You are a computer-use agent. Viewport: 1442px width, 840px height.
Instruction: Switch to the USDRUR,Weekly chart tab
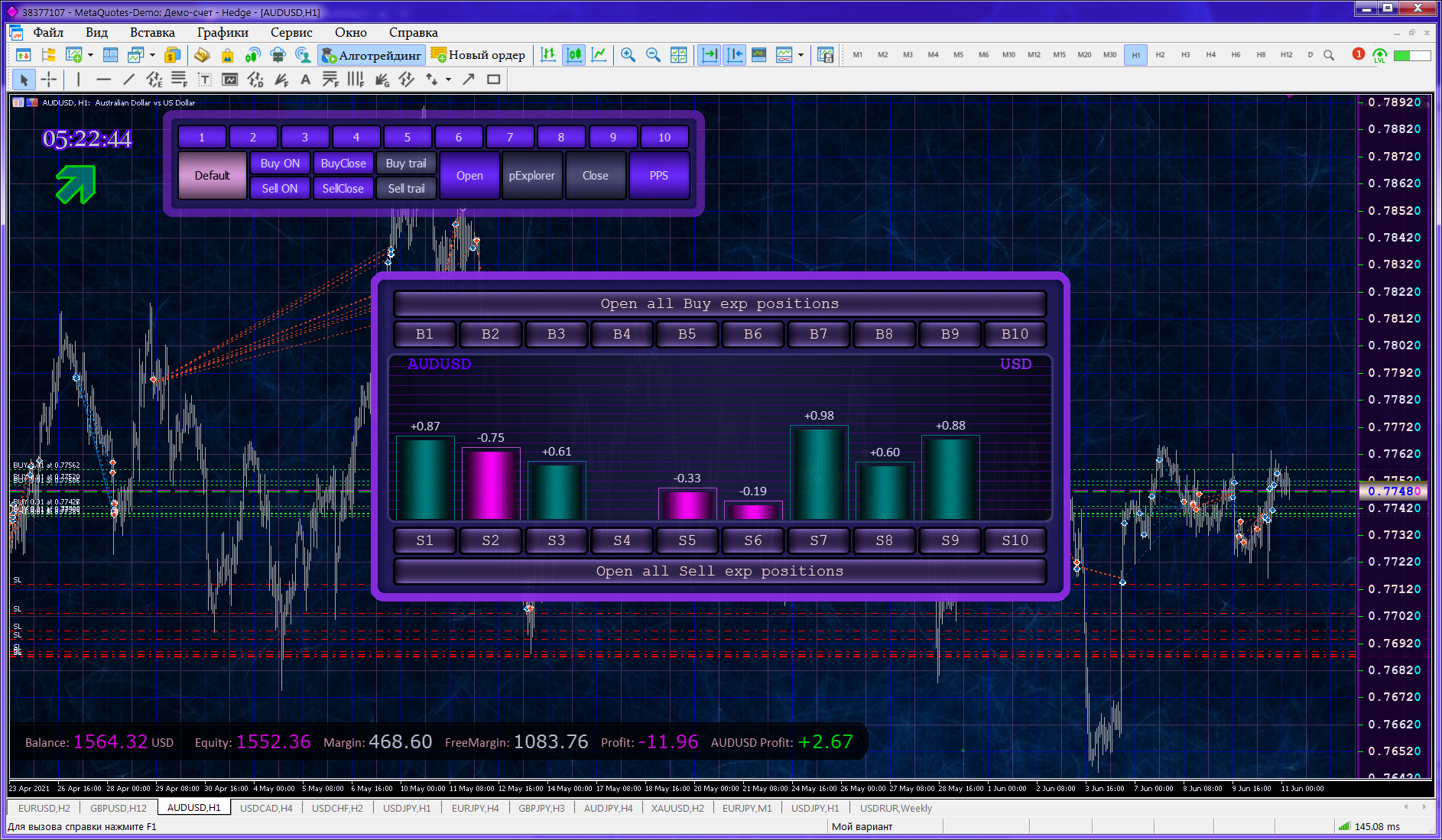(x=895, y=808)
